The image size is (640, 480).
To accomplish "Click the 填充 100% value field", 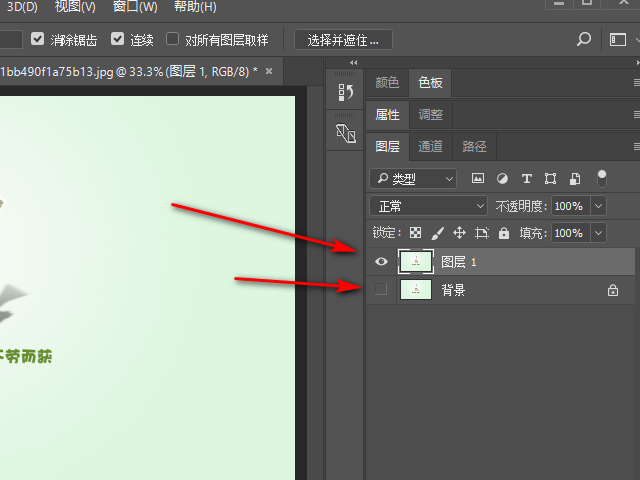I will point(570,233).
